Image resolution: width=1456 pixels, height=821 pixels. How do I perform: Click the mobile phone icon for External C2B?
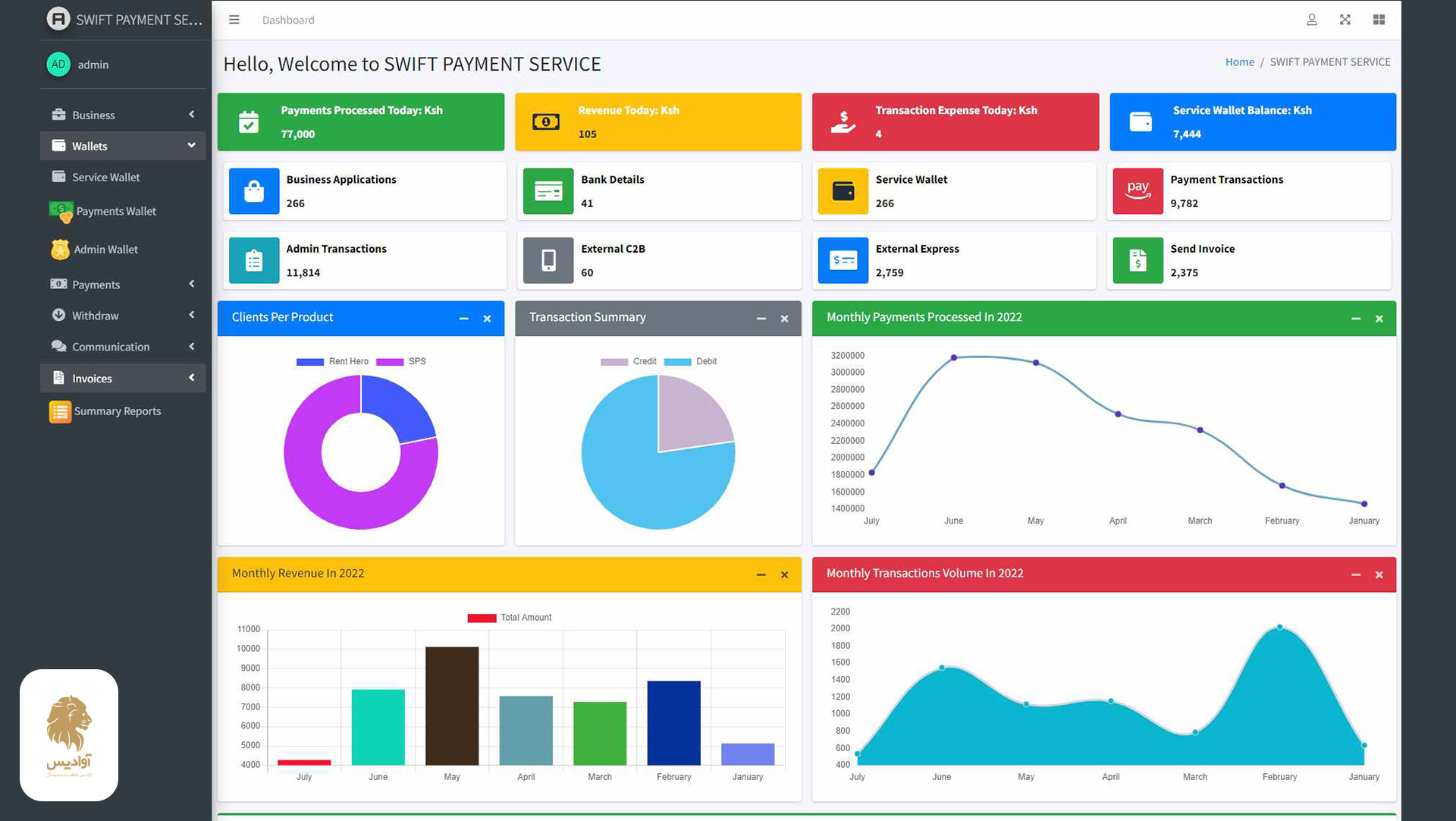point(548,260)
